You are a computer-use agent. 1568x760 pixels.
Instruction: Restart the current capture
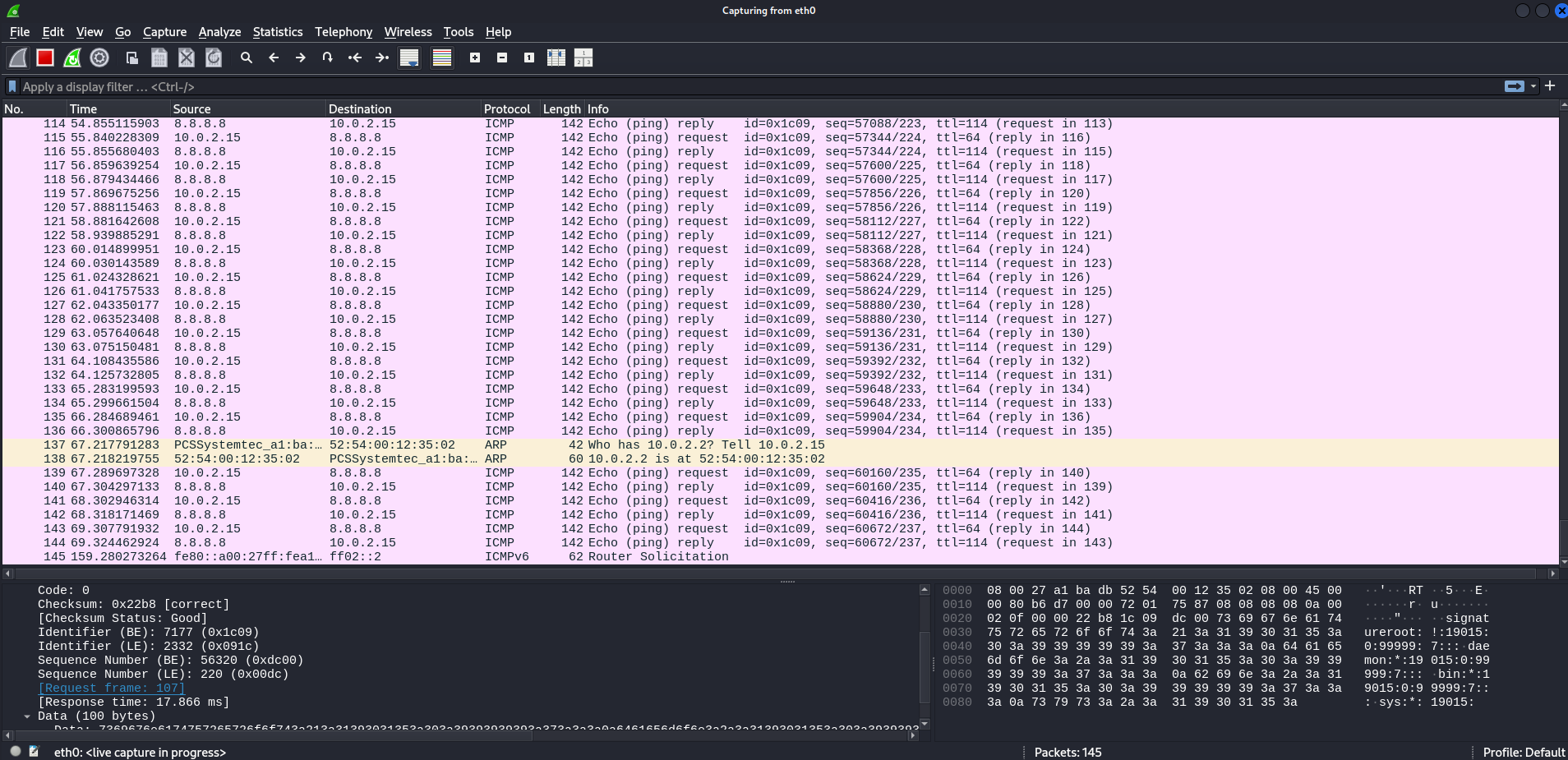(72, 58)
